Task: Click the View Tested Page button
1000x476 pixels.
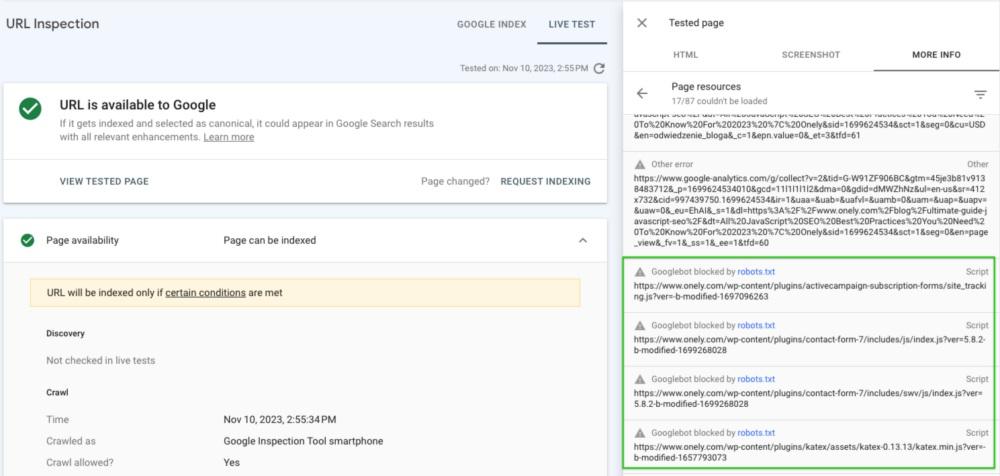Action: point(104,181)
